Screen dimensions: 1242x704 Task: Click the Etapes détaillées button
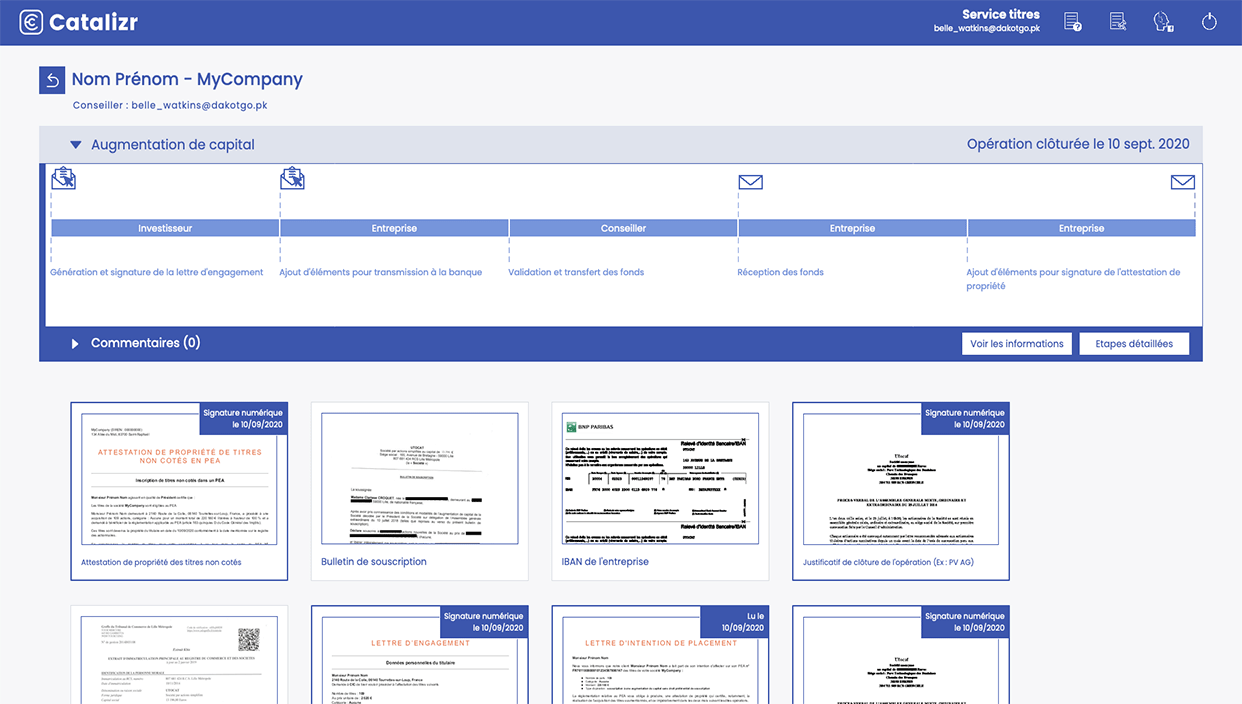point(1133,344)
